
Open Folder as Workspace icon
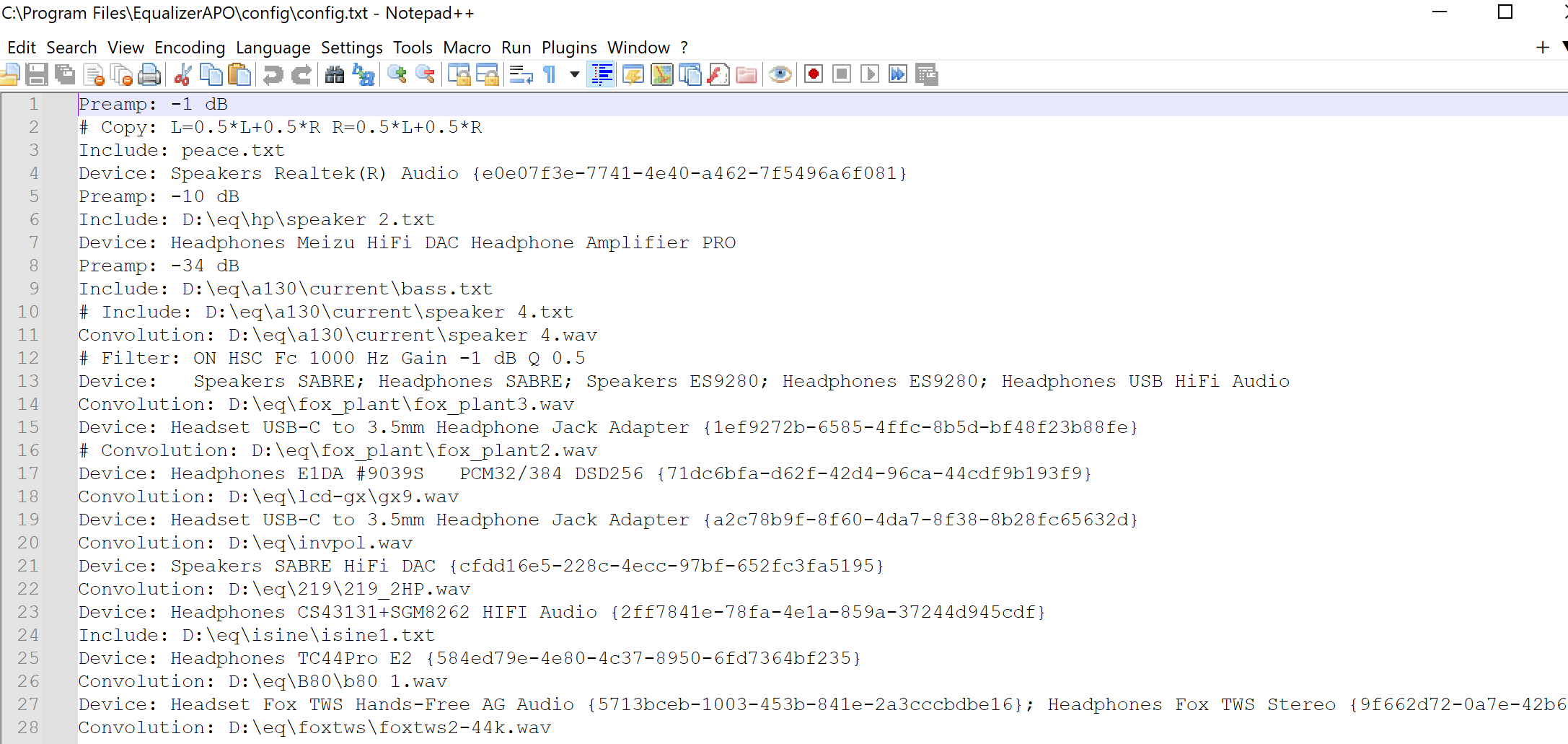pyautogui.click(x=746, y=74)
